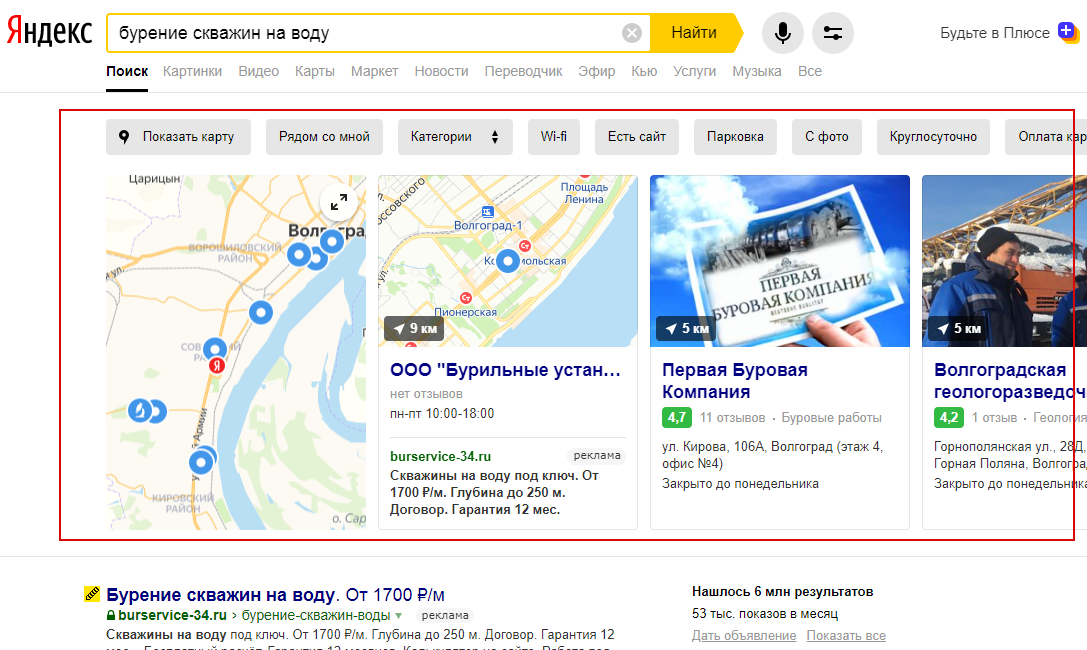Click the yellow ruler favicon of burservice-34.ru
1087x650 pixels.
pyautogui.click(x=92, y=594)
